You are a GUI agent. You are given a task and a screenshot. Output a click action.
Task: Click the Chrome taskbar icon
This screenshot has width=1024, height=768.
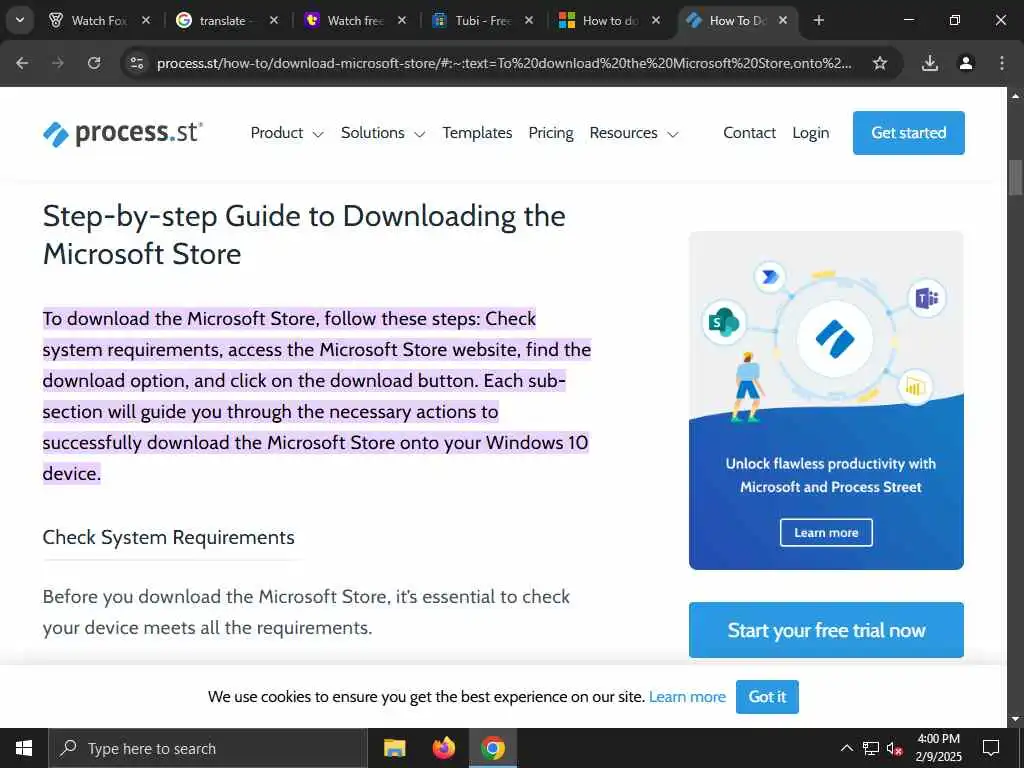[x=493, y=748]
